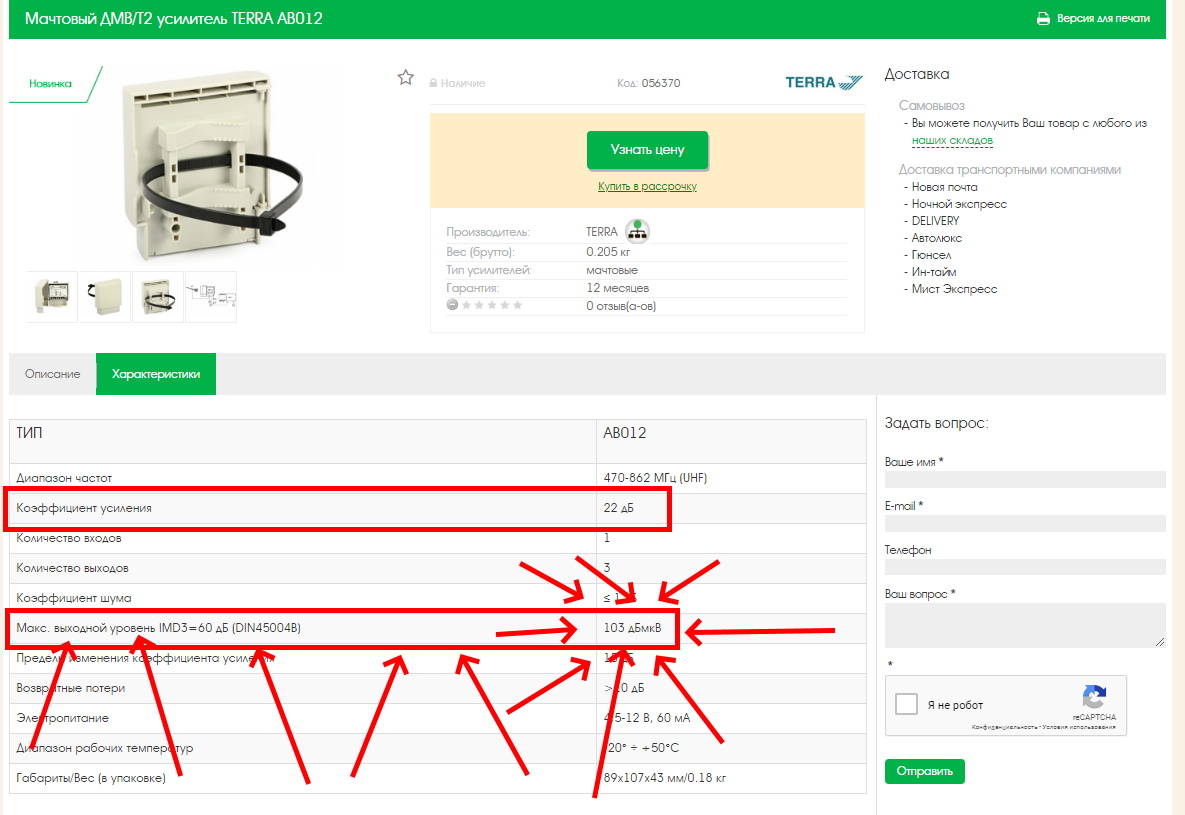Open the TERRA brand logo
The width and height of the screenshot is (1185, 815).
(824, 82)
